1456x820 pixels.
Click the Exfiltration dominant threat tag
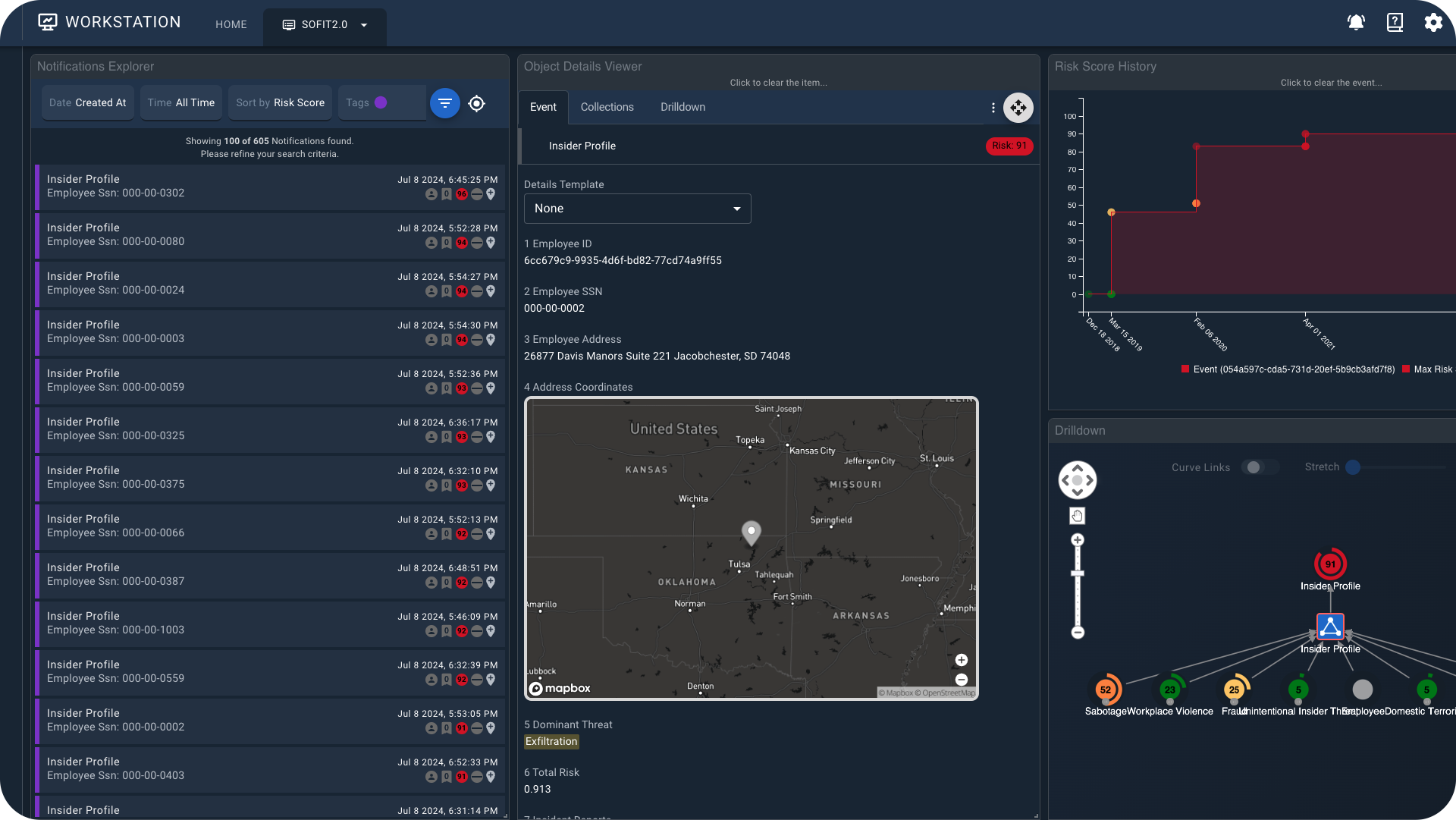coord(551,741)
